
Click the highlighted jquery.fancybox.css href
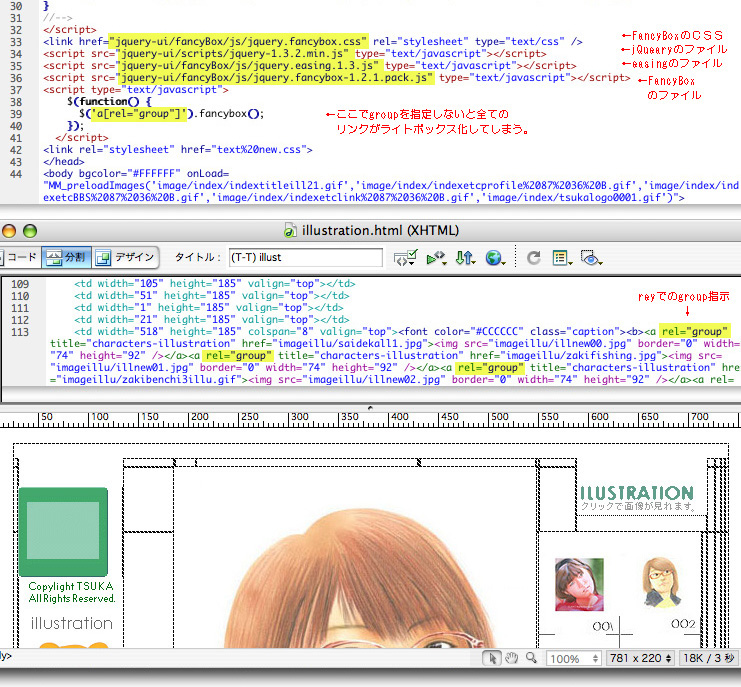click(238, 41)
